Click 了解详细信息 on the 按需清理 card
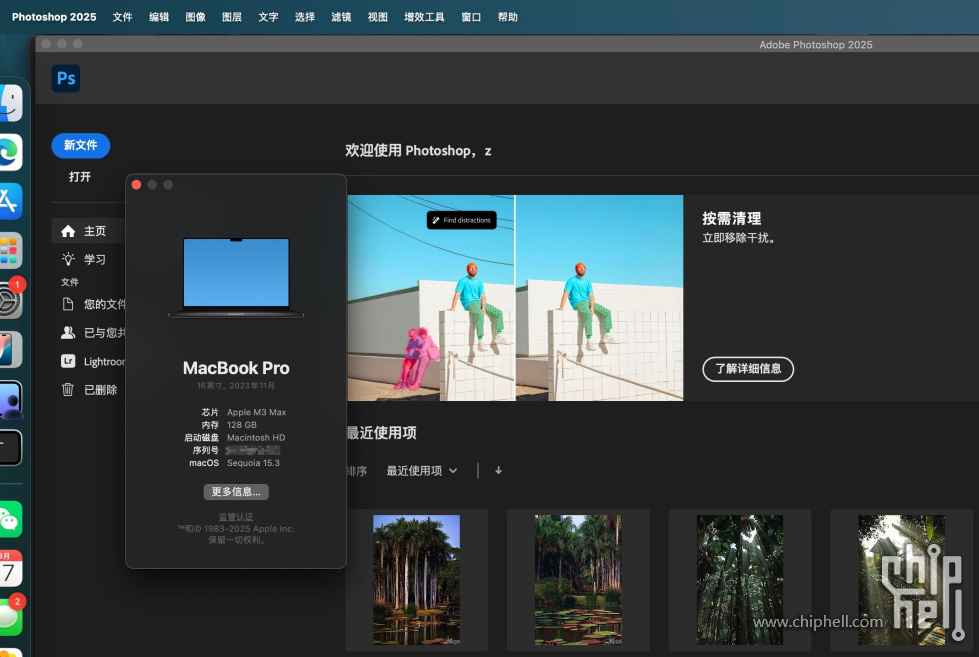This screenshot has height=657, width=979. tap(748, 368)
